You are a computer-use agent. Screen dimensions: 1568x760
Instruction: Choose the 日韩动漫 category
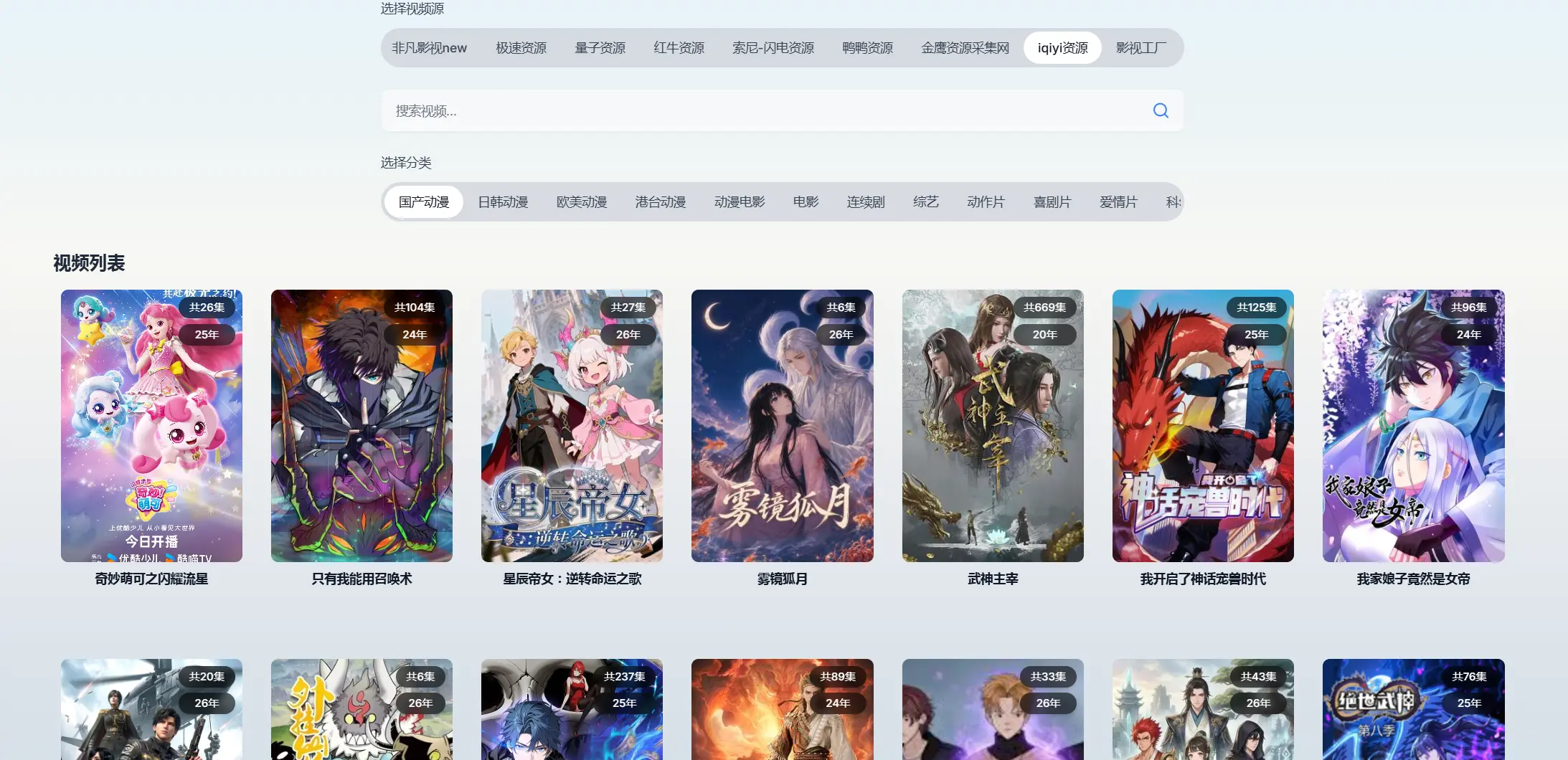[503, 202]
